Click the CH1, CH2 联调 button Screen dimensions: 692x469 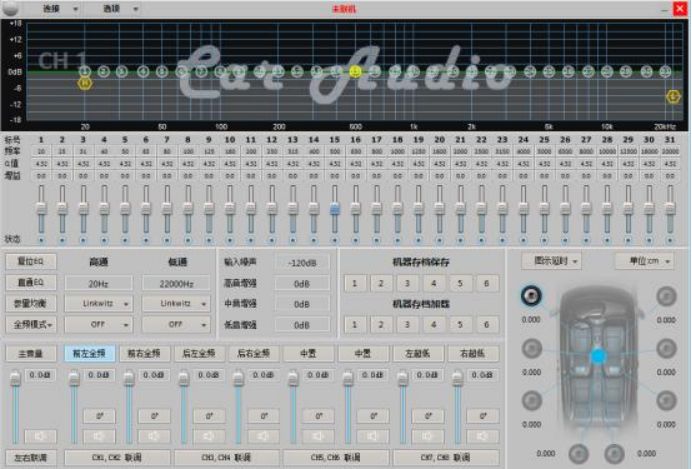[117, 458]
